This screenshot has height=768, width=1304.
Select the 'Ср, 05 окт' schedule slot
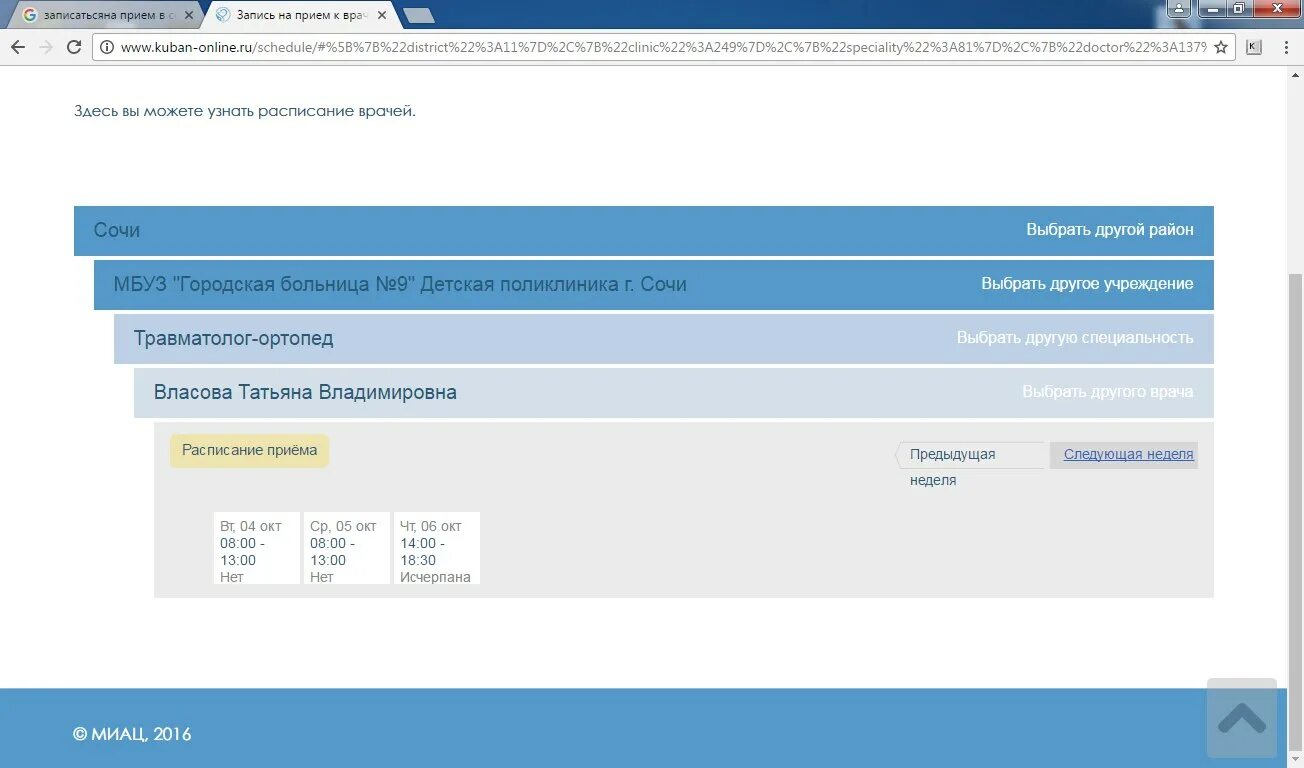[346, 549]
